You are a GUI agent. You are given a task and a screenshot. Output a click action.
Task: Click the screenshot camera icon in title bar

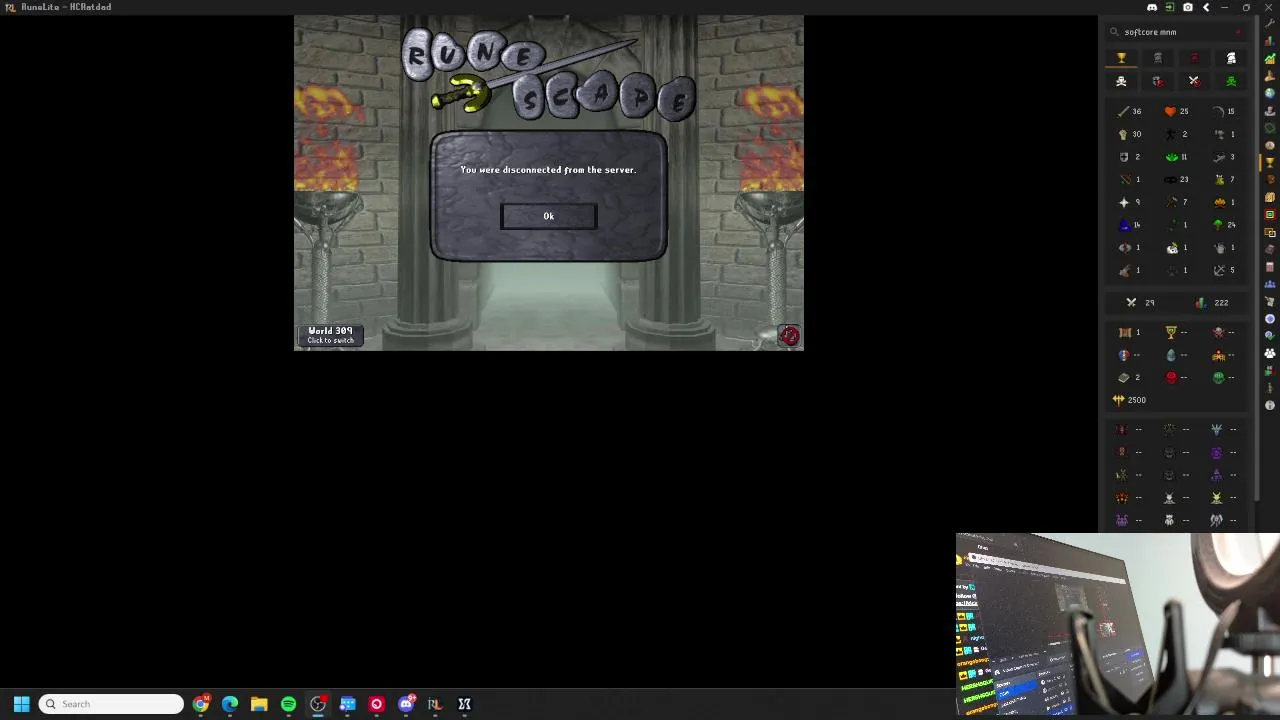pyautogui.click(x=1188, y=7)
